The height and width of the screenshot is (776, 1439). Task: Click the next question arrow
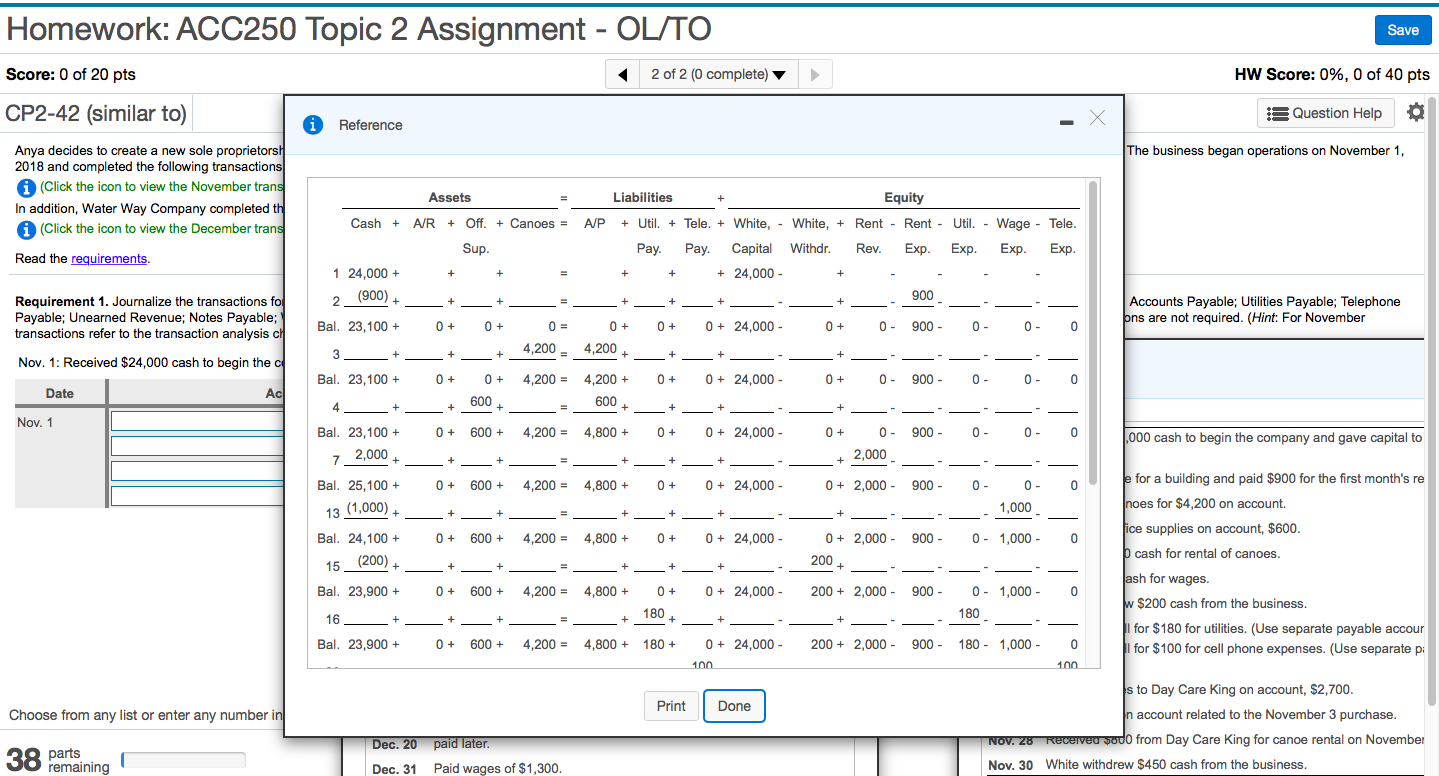815,73
